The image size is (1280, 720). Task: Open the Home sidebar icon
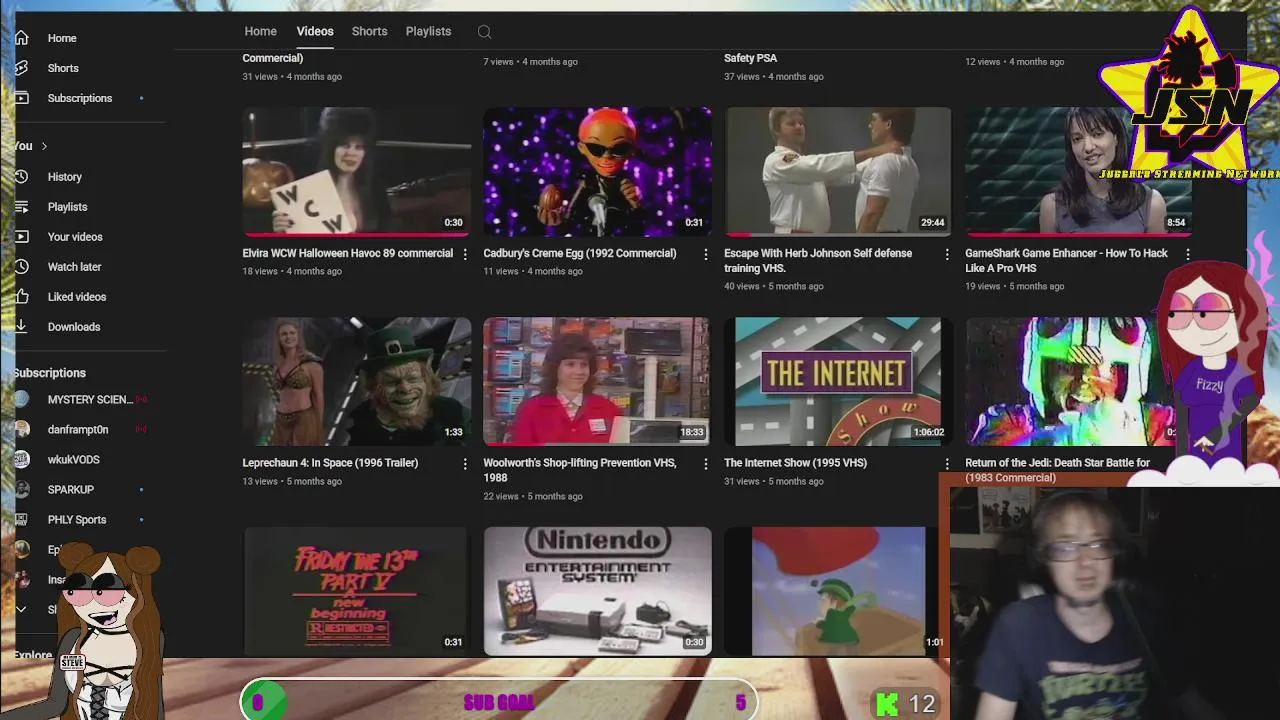pos(21,38)
